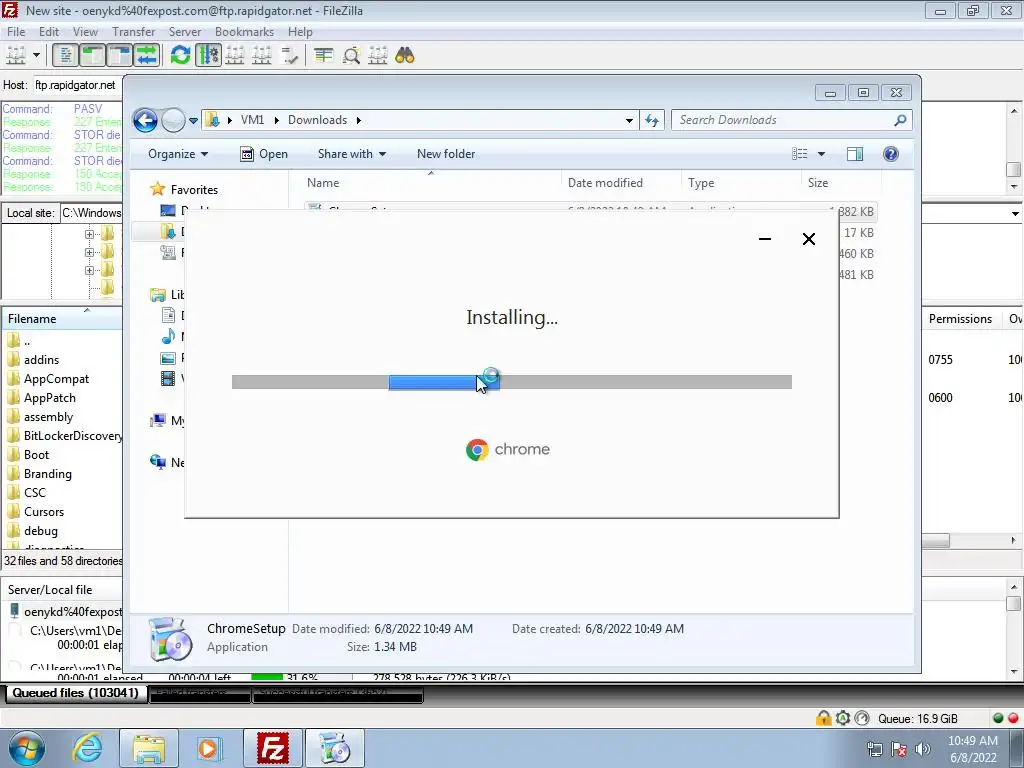Click the Host input field

[77, 85]
